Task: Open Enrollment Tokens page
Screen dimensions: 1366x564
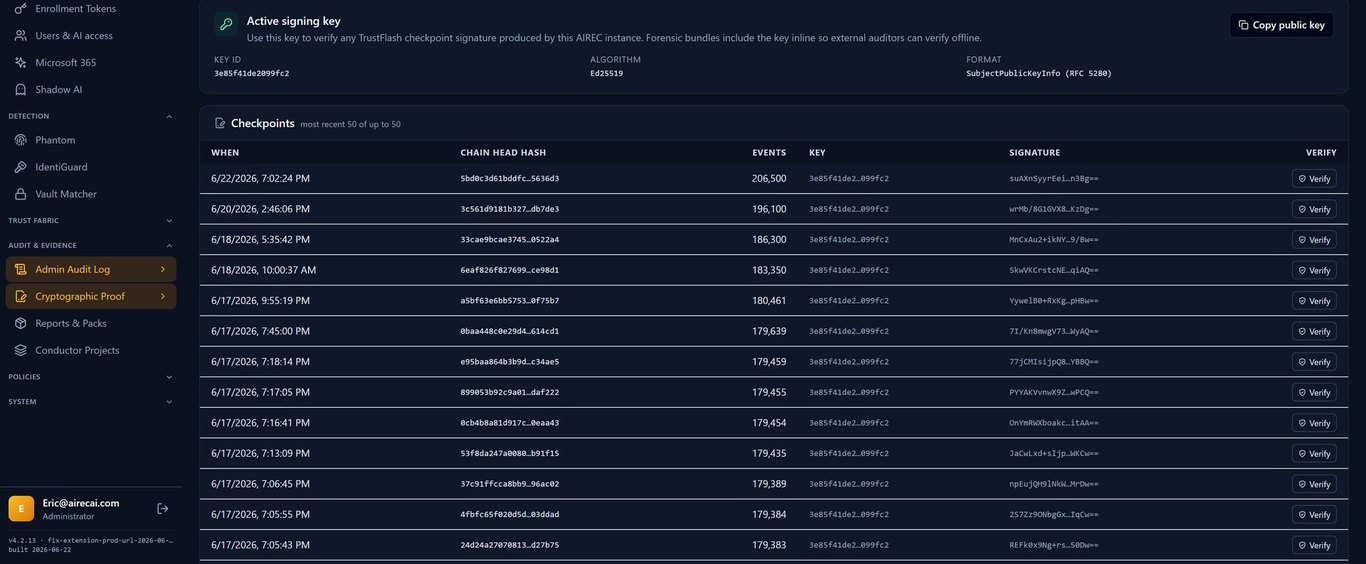Action: pos(91,8)
